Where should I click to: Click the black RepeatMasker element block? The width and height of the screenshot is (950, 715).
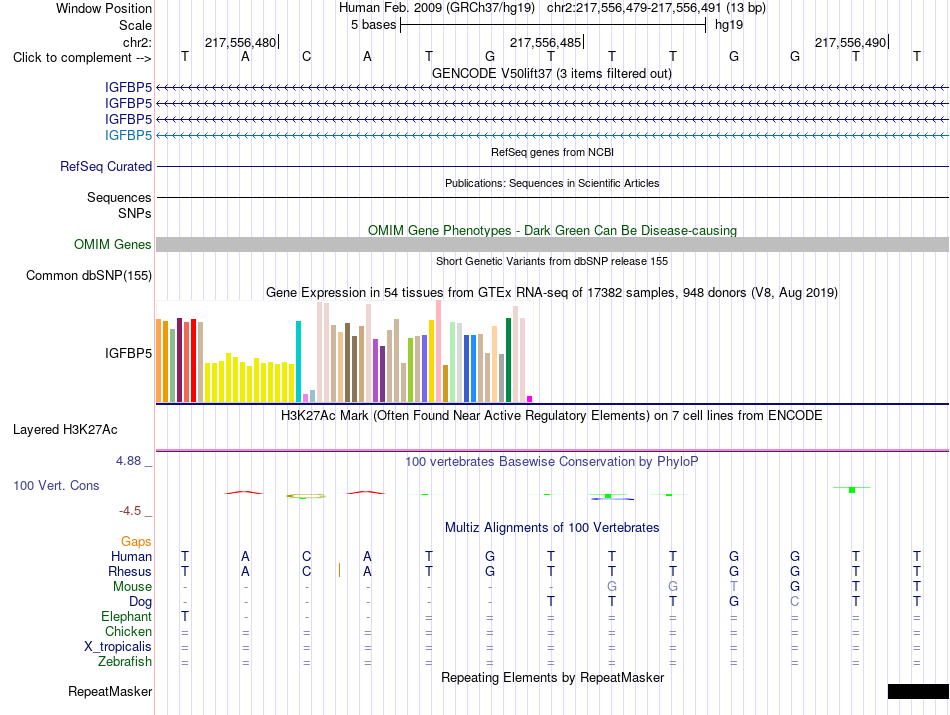pos(918,691)
